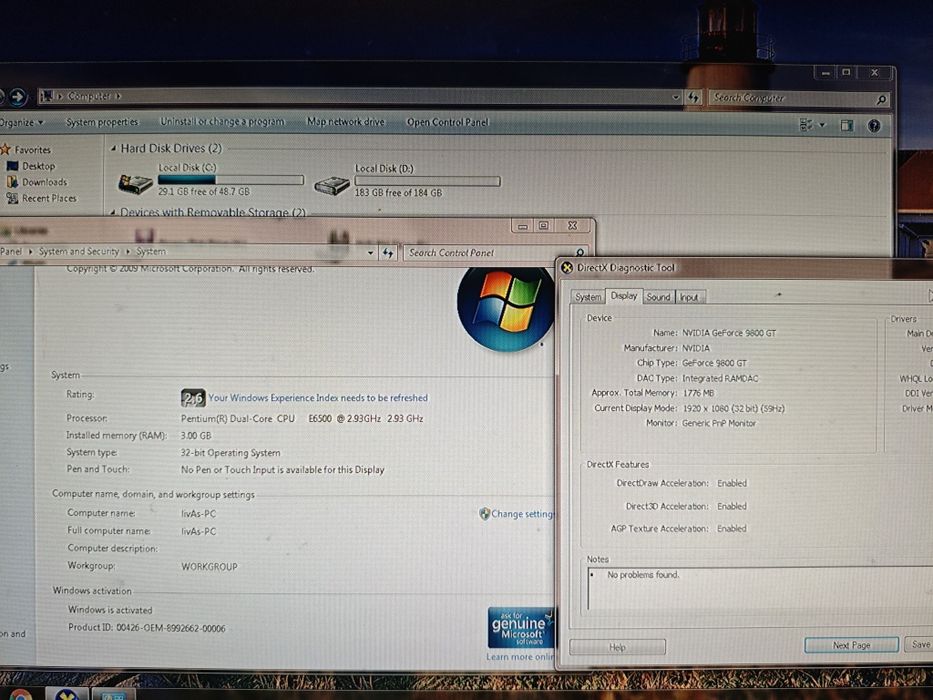Click the Help button in DirectX tool
Viewport: 933px width, 700px height.
pos(617,647)
